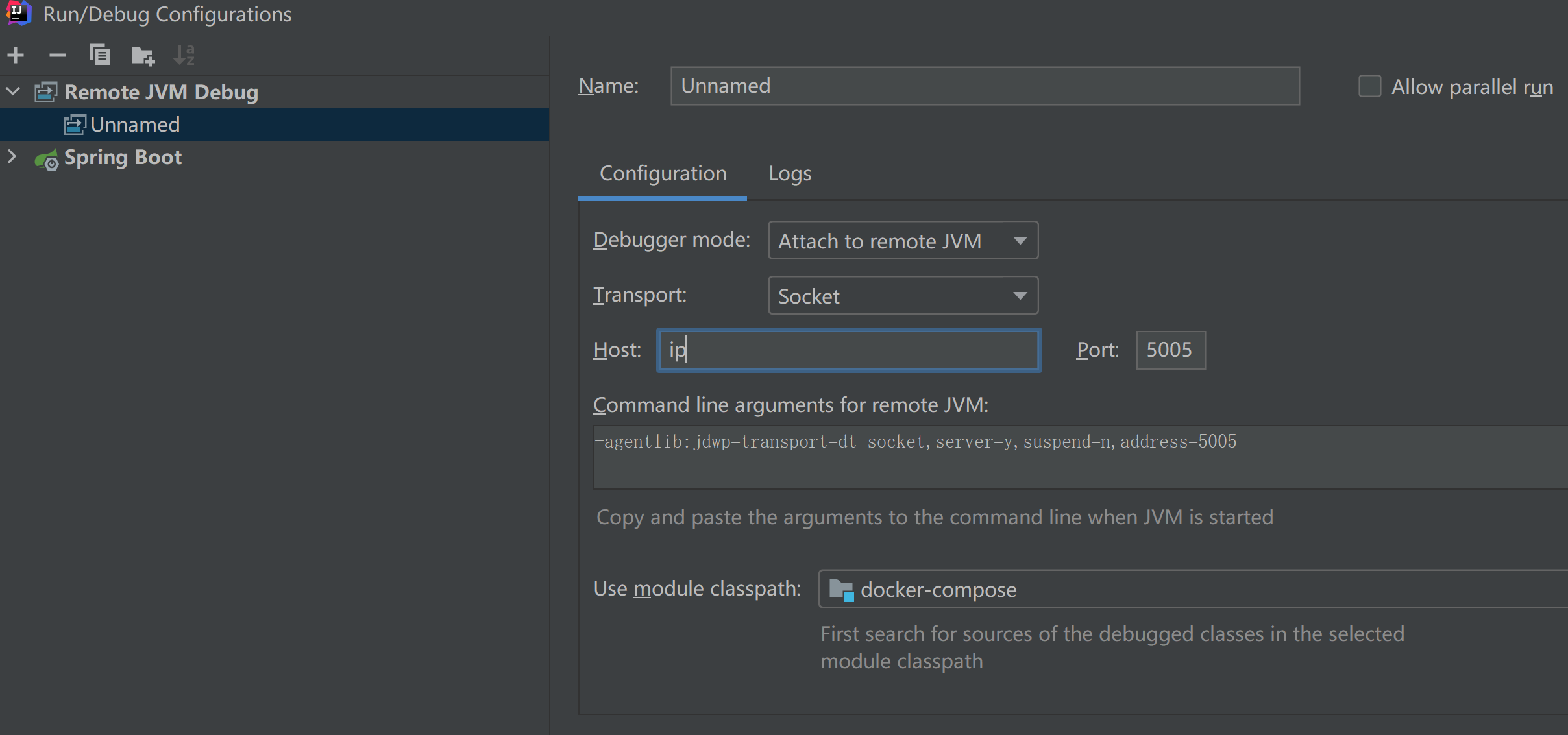The height and width of the screenshot is (735, 1568).
Task: Switch to the Configuration tab
Action: 663,174
